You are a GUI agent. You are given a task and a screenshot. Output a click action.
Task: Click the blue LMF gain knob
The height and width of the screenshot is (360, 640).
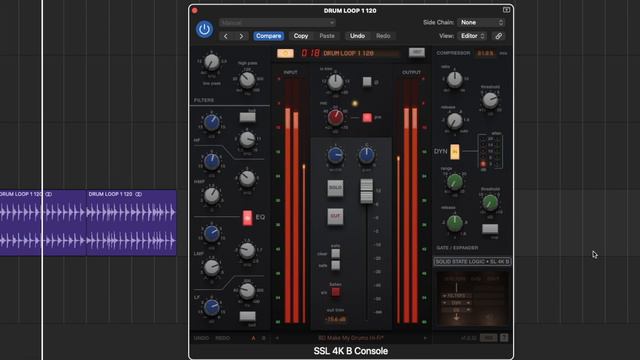coord(211,233)
